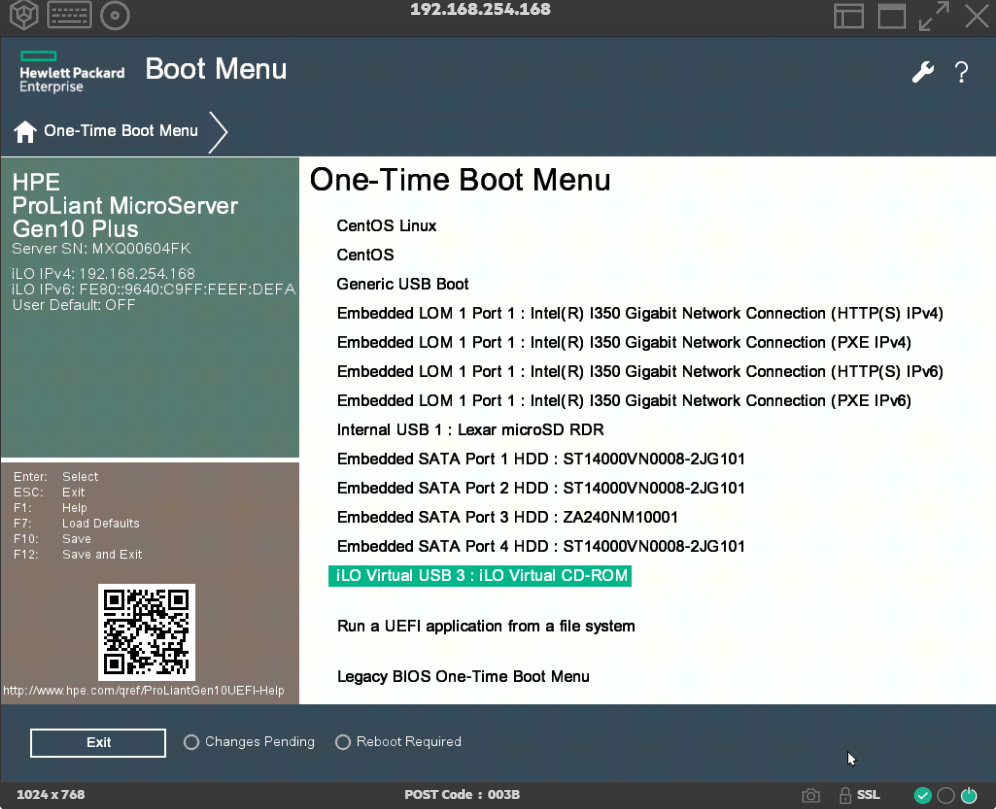Click the QR code help image
The height and width of the screenshot is (809, 996).
146,632
